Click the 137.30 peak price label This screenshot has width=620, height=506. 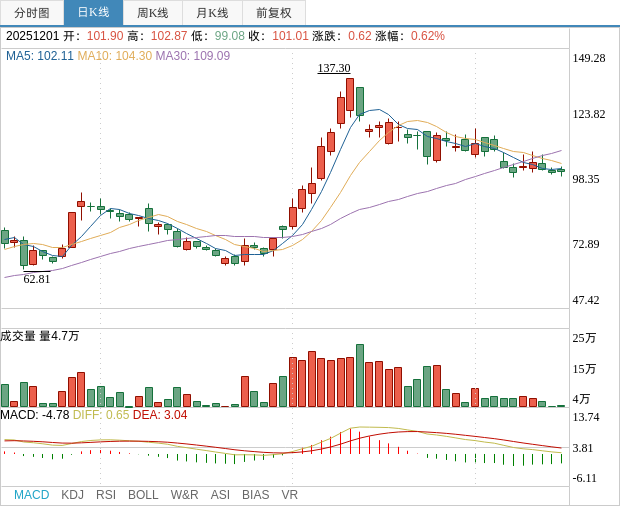click(x=334, y=68)
